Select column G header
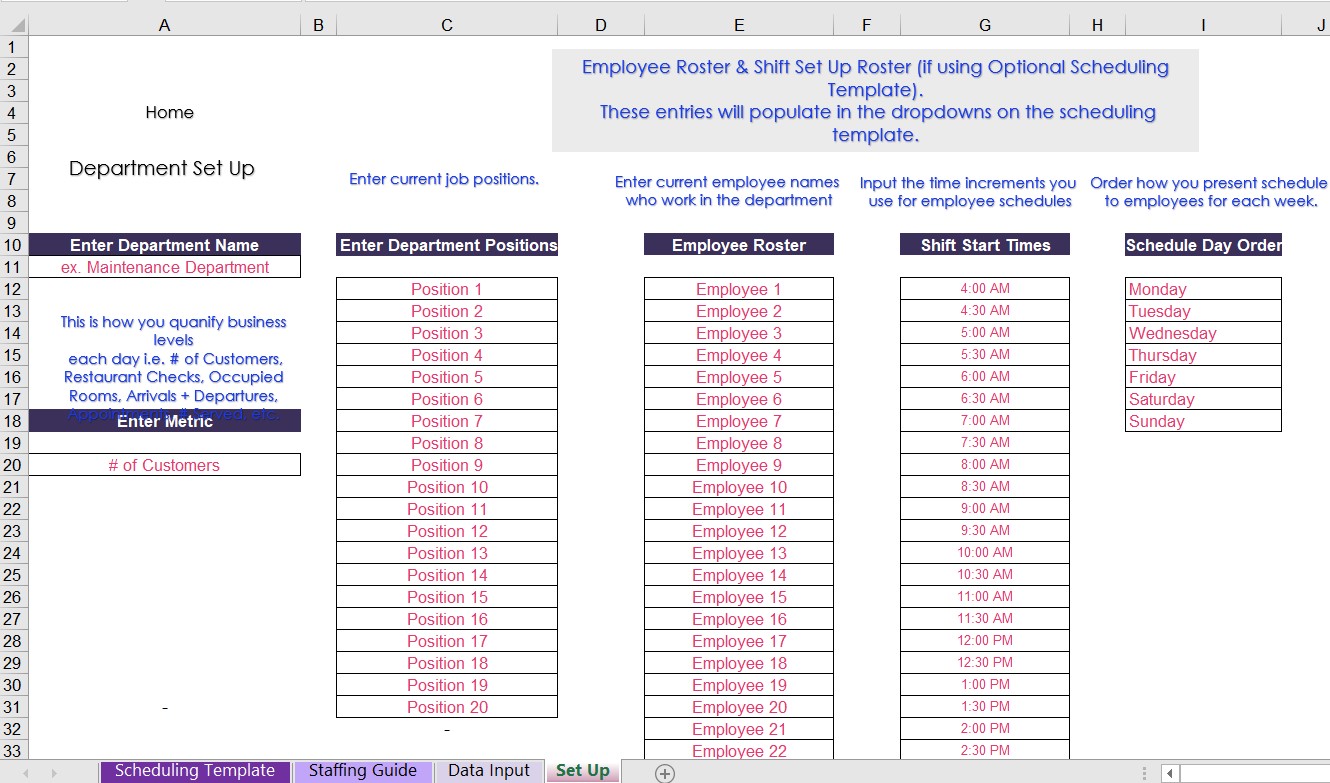The width and height of the screenshot is (1330, 783). tap(985, 26)
